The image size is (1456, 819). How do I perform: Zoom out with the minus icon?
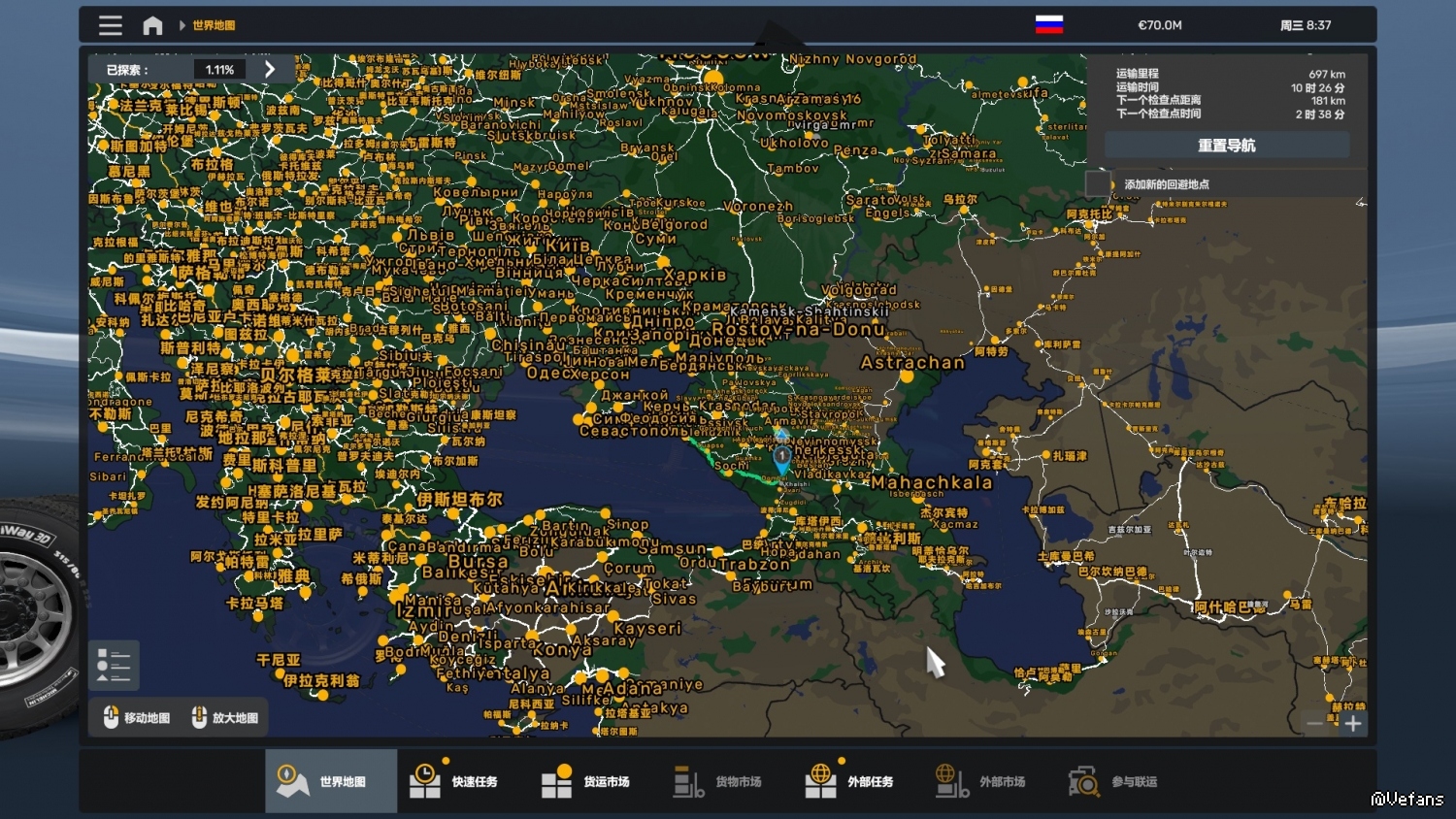click(x=1315, y=723)
